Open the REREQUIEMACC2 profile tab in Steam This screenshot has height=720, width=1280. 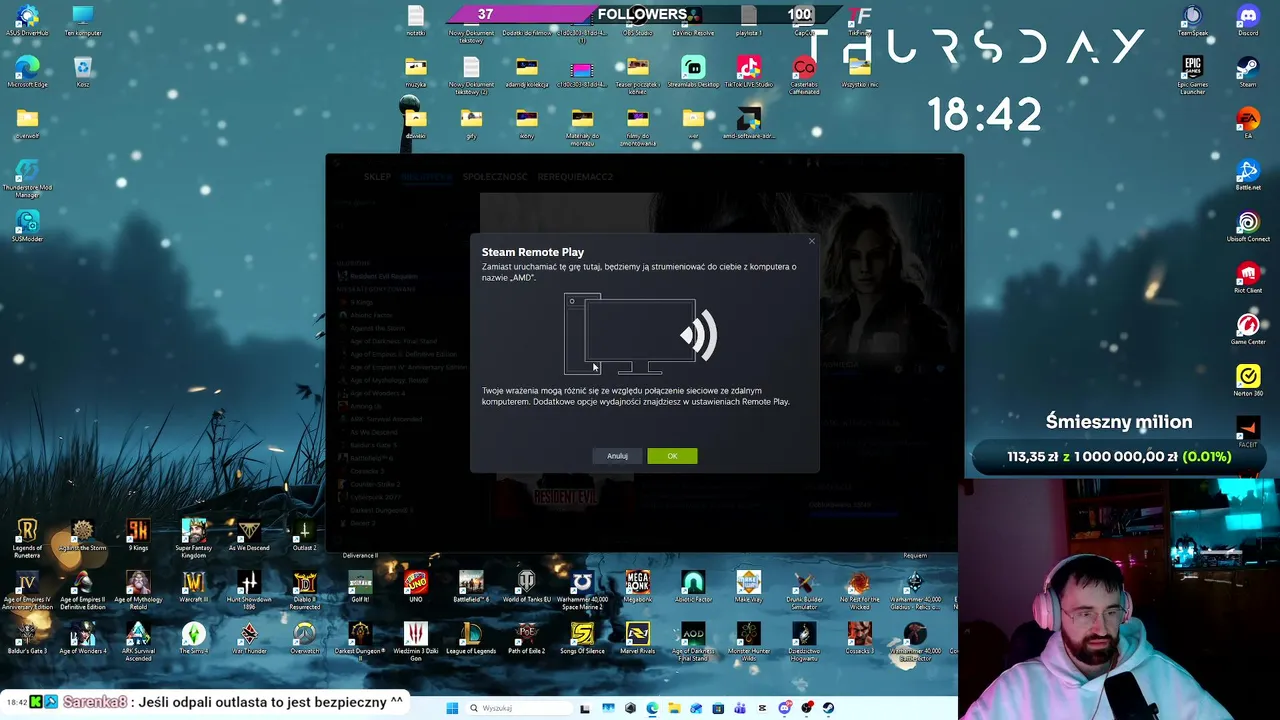[x=575, y=177]
